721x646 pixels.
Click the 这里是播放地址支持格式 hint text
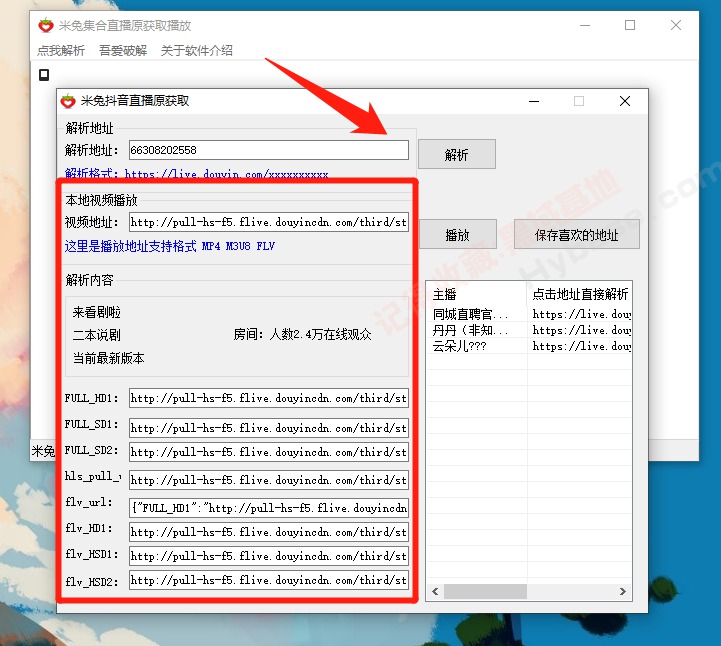pos(169,246)
